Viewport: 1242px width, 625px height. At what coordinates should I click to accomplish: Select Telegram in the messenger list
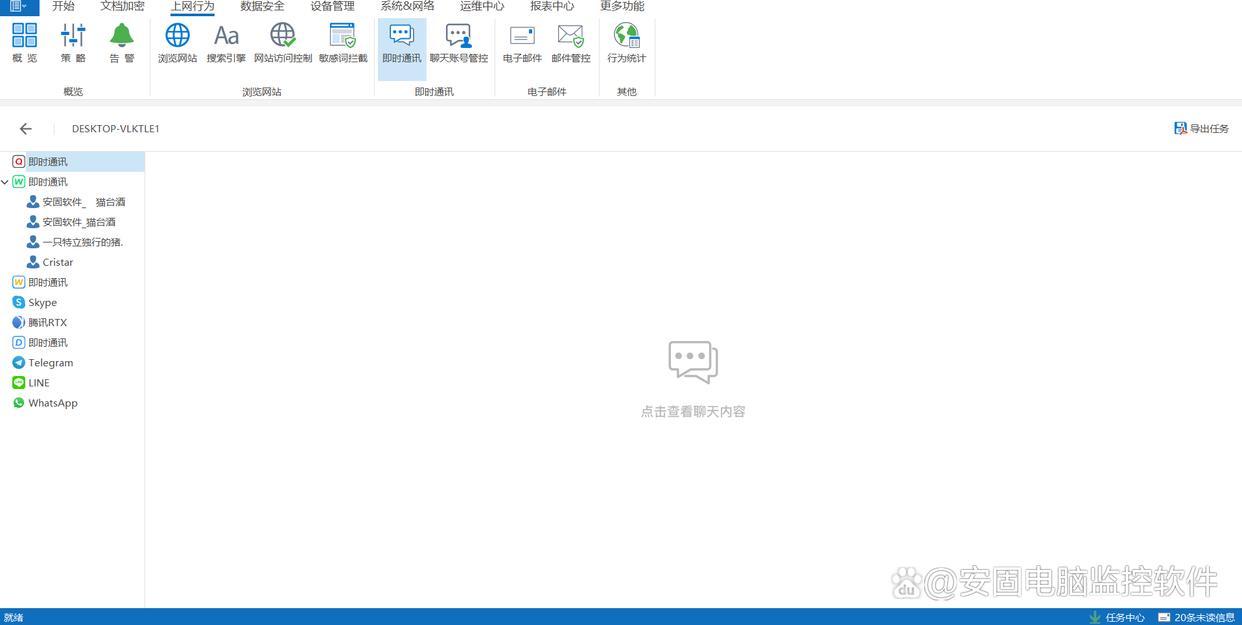pyautogui.click(x=50, y=363)
